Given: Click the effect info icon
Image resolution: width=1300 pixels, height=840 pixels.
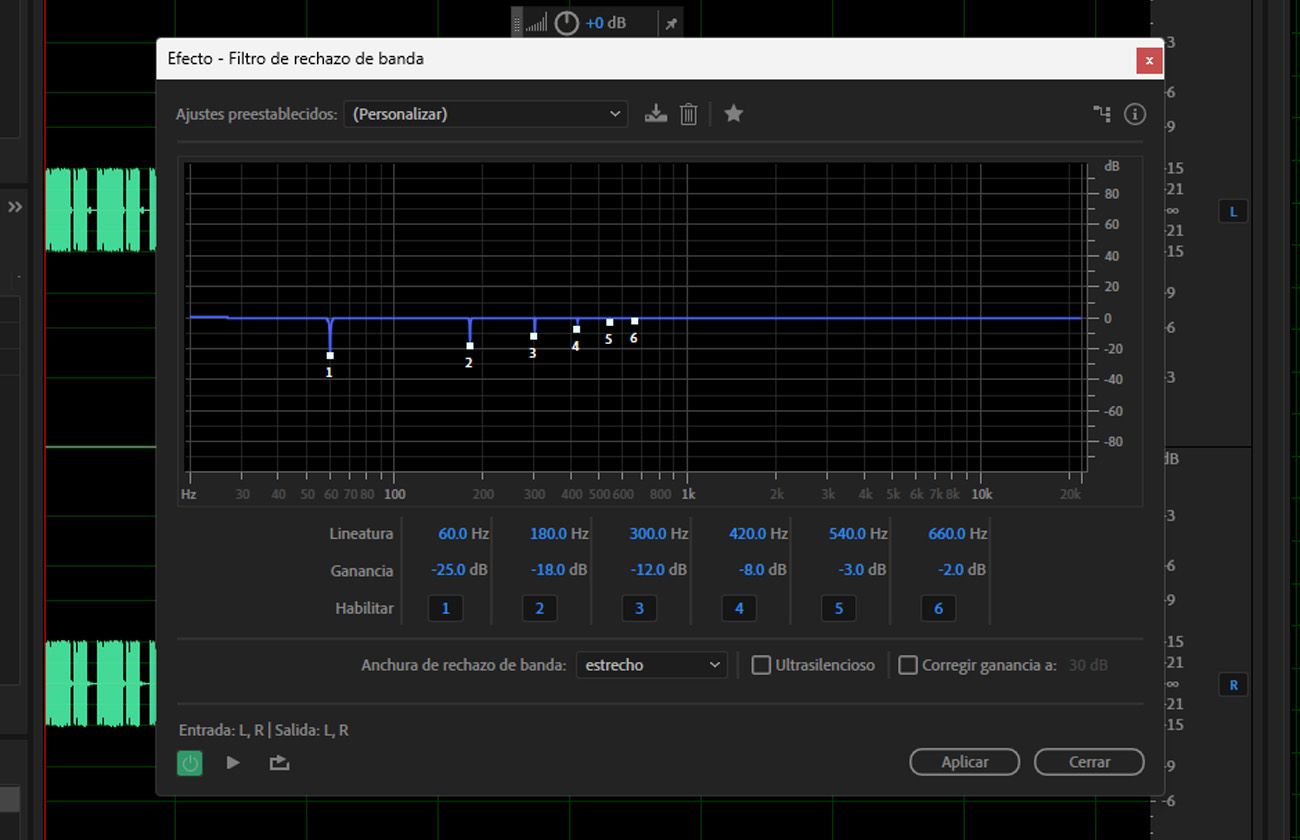Looking at the screenshot, I should (1134, 114).
